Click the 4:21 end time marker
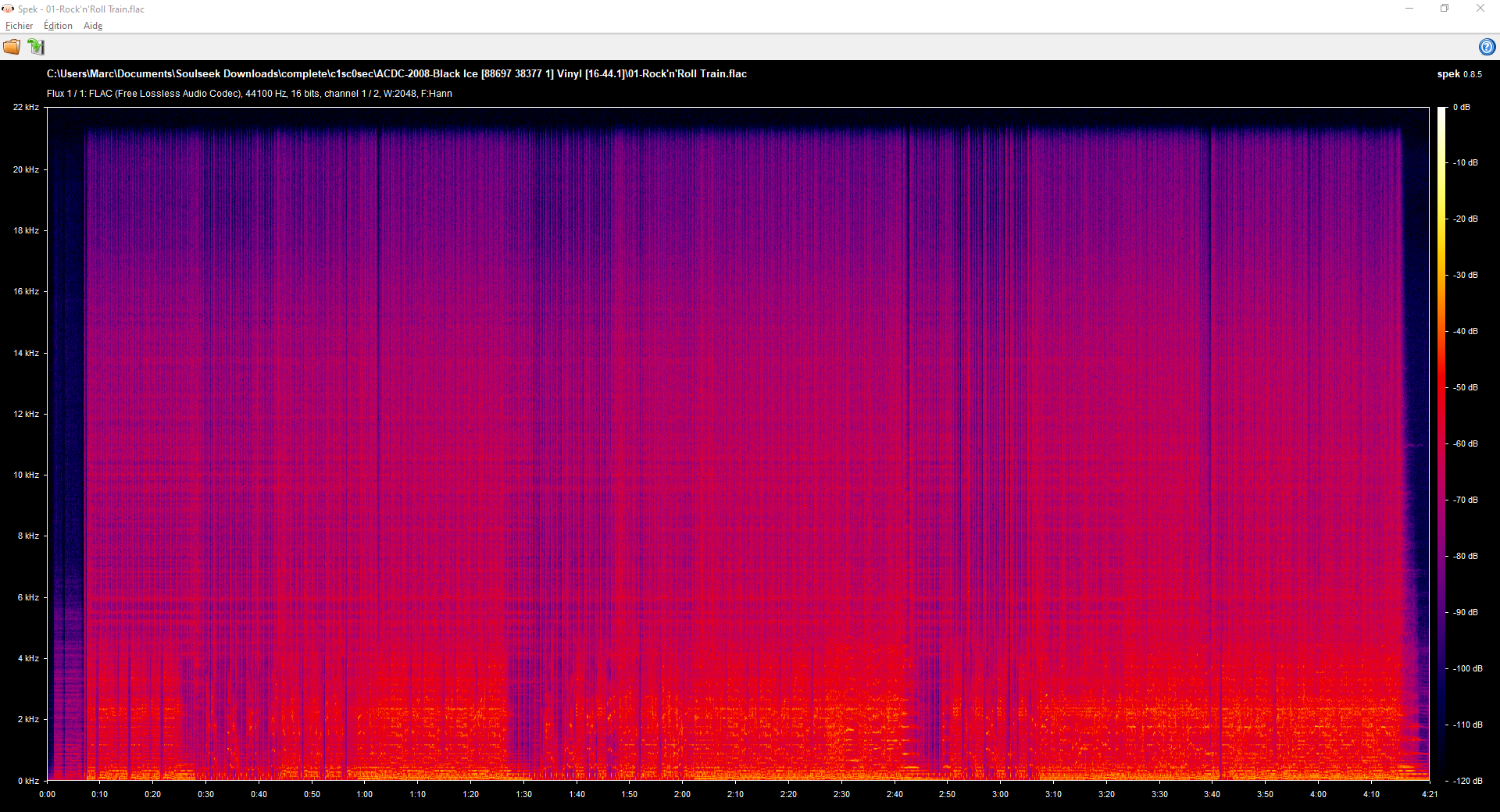 [1429, 794]
